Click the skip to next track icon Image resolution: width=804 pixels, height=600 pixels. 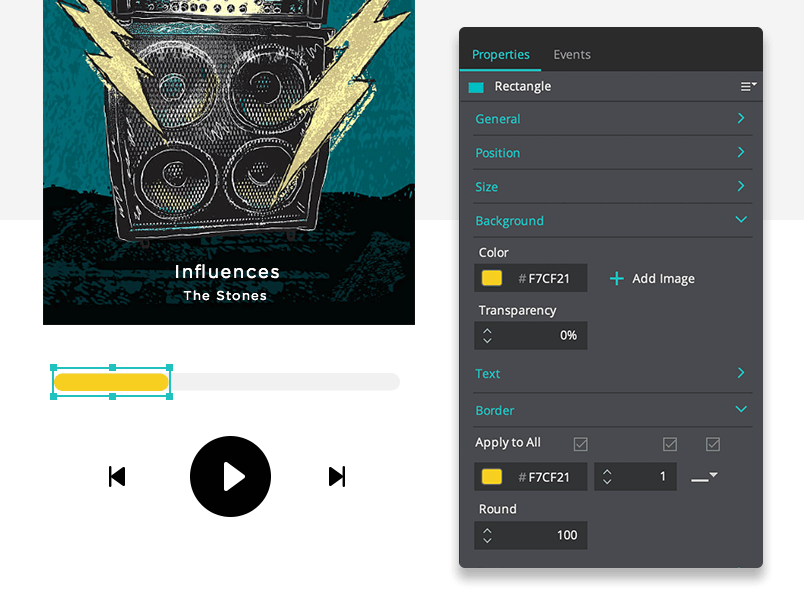click(337, 476)
